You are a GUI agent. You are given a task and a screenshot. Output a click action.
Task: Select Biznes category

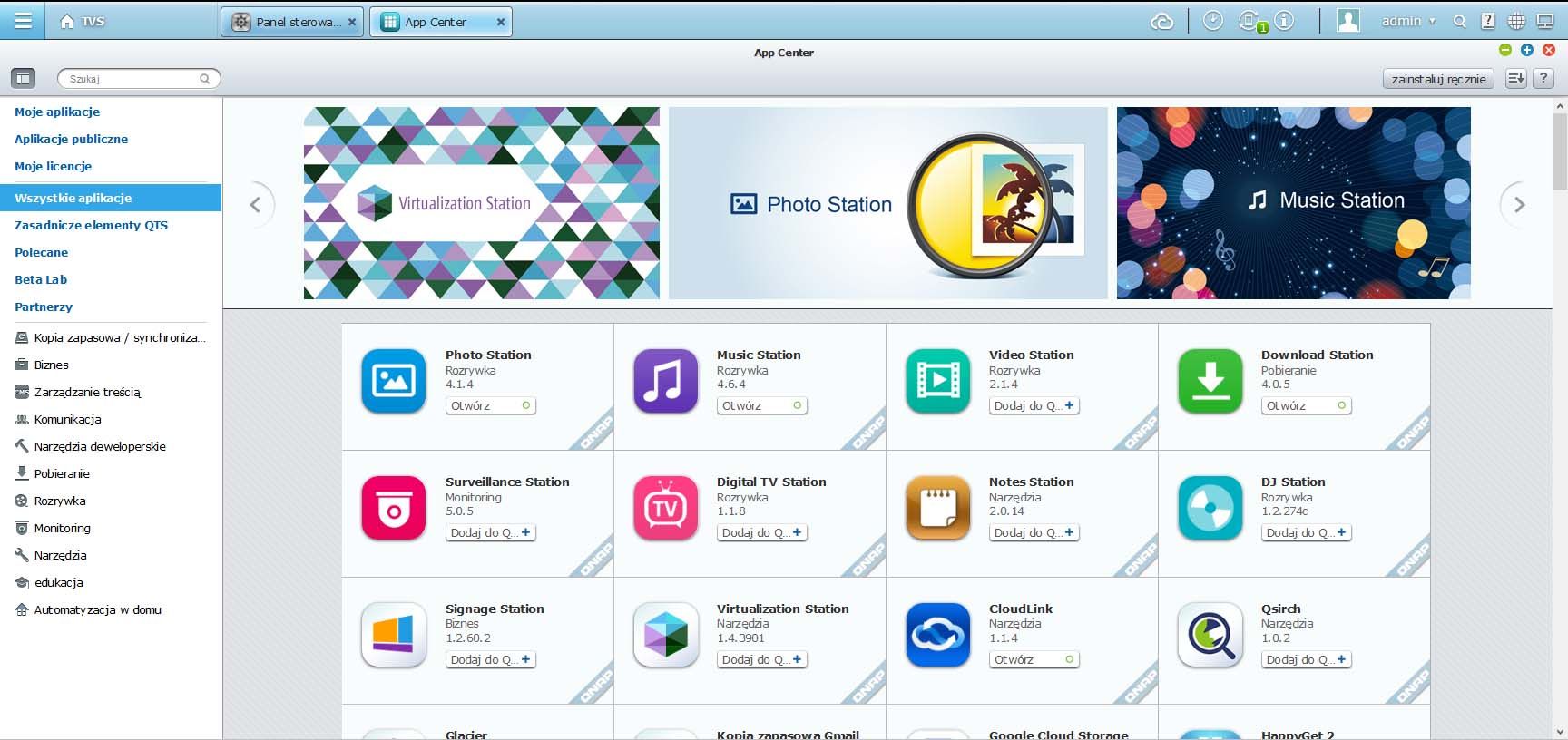click(42, 365)
